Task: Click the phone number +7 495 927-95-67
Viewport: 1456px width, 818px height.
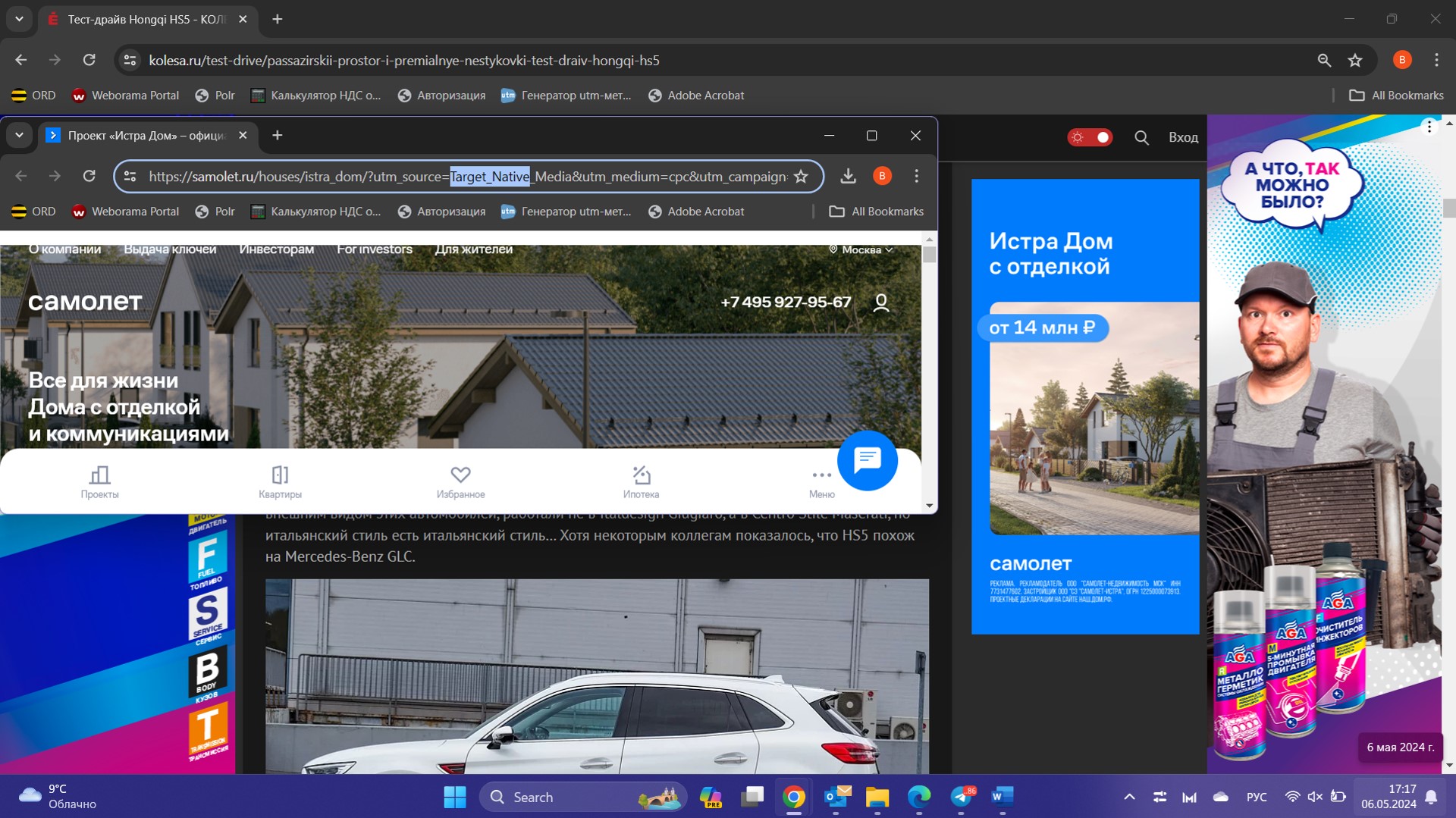Action: coord(786,302)
